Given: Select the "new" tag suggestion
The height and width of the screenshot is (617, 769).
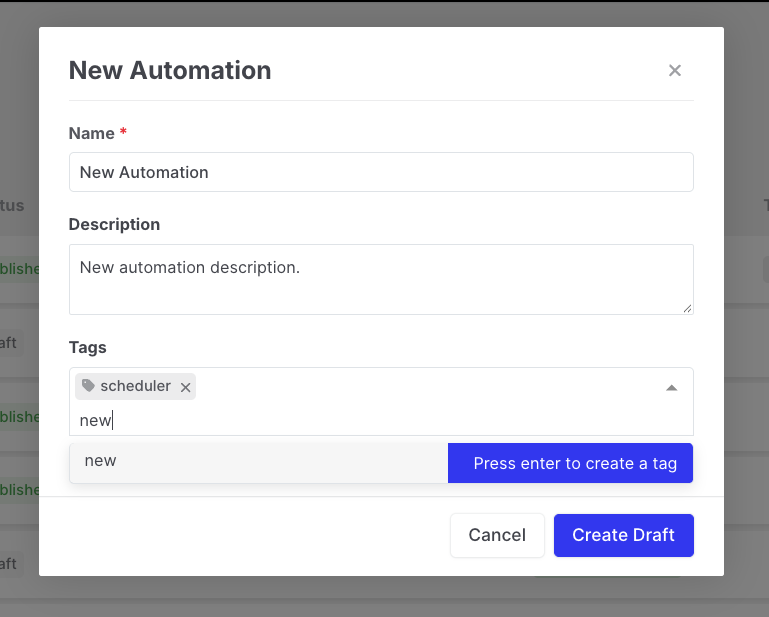Looking at the screenshot, I should [259, 463].
